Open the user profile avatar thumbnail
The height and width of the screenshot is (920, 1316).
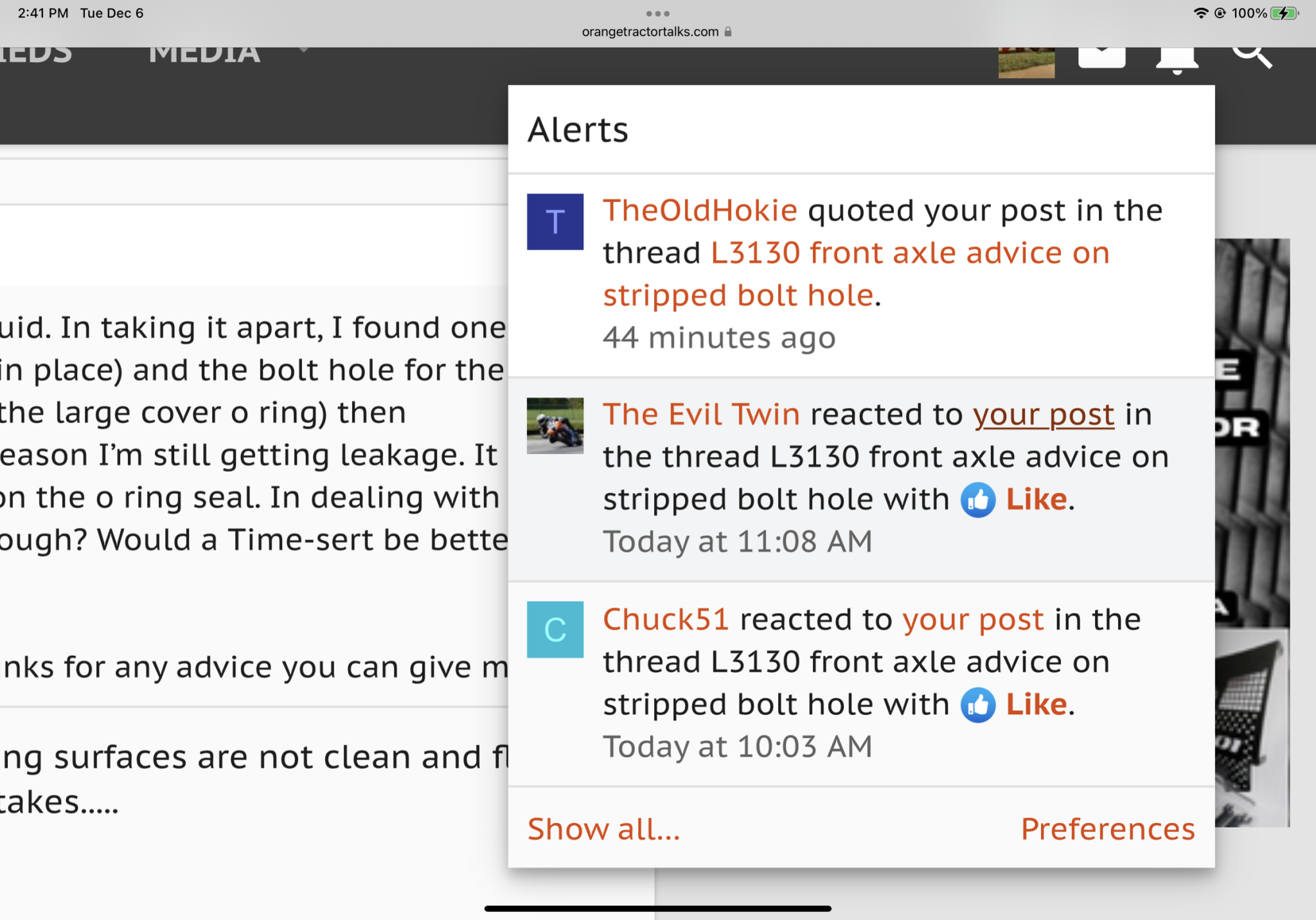pos(1026,62)
